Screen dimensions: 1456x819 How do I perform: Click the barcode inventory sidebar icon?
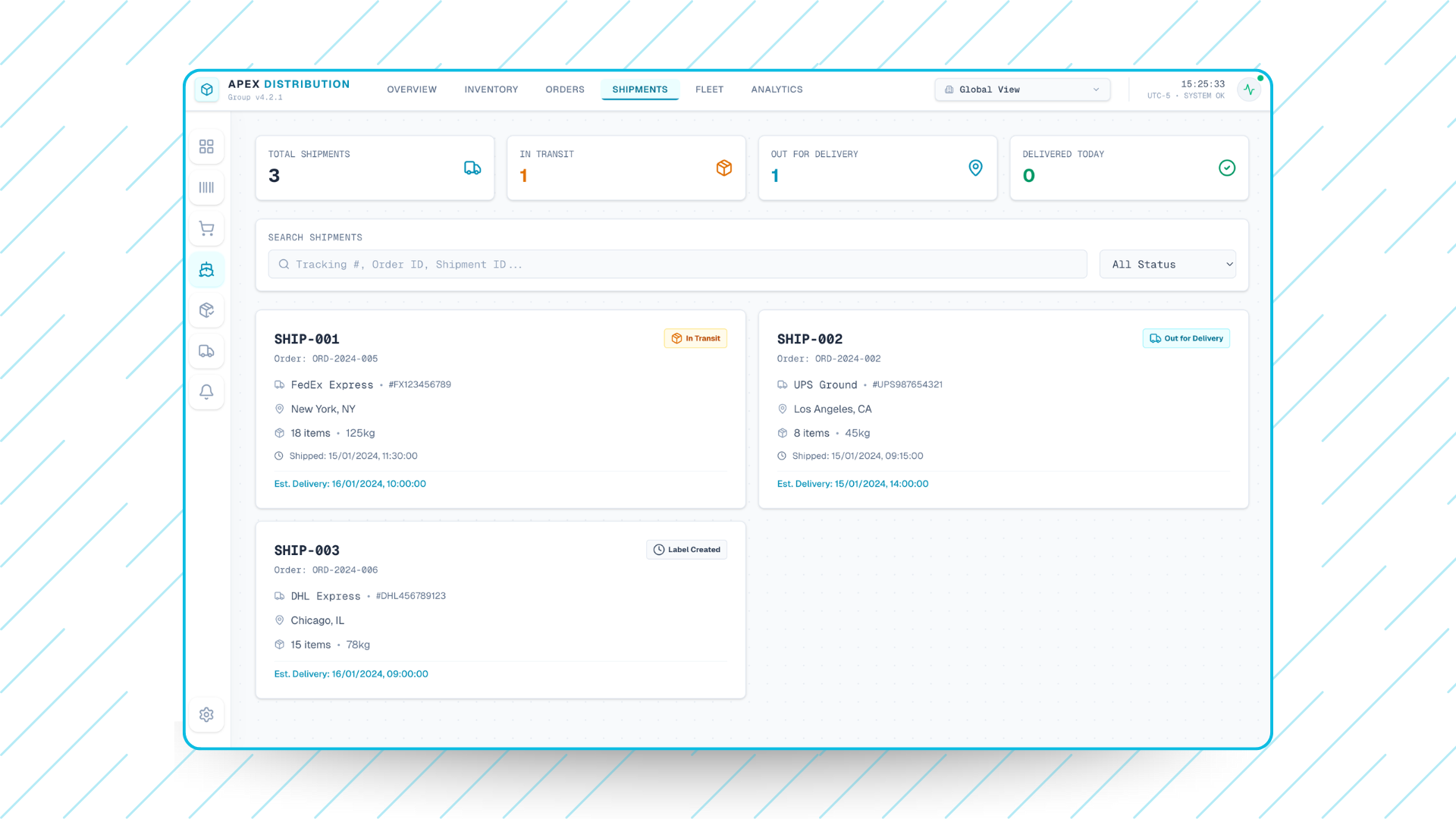pyautogui.click(x=206, y=187)
